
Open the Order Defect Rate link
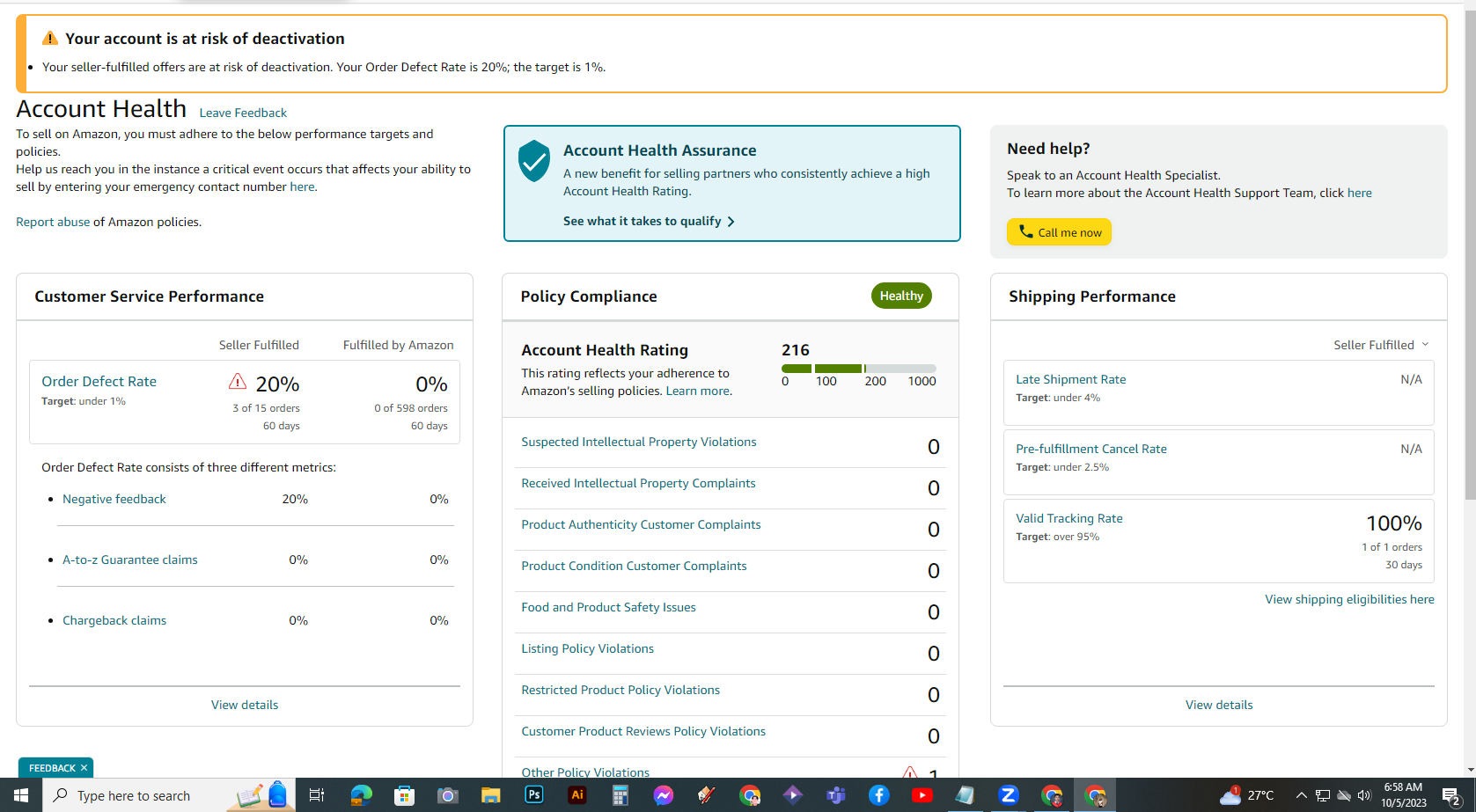coord(99,381)
